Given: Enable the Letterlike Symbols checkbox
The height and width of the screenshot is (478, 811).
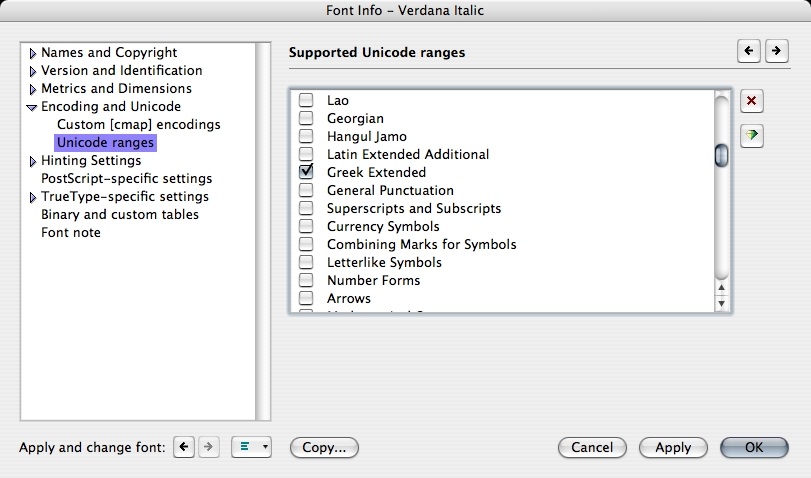Looking at the screenshot, I should [x=306, y=262].
